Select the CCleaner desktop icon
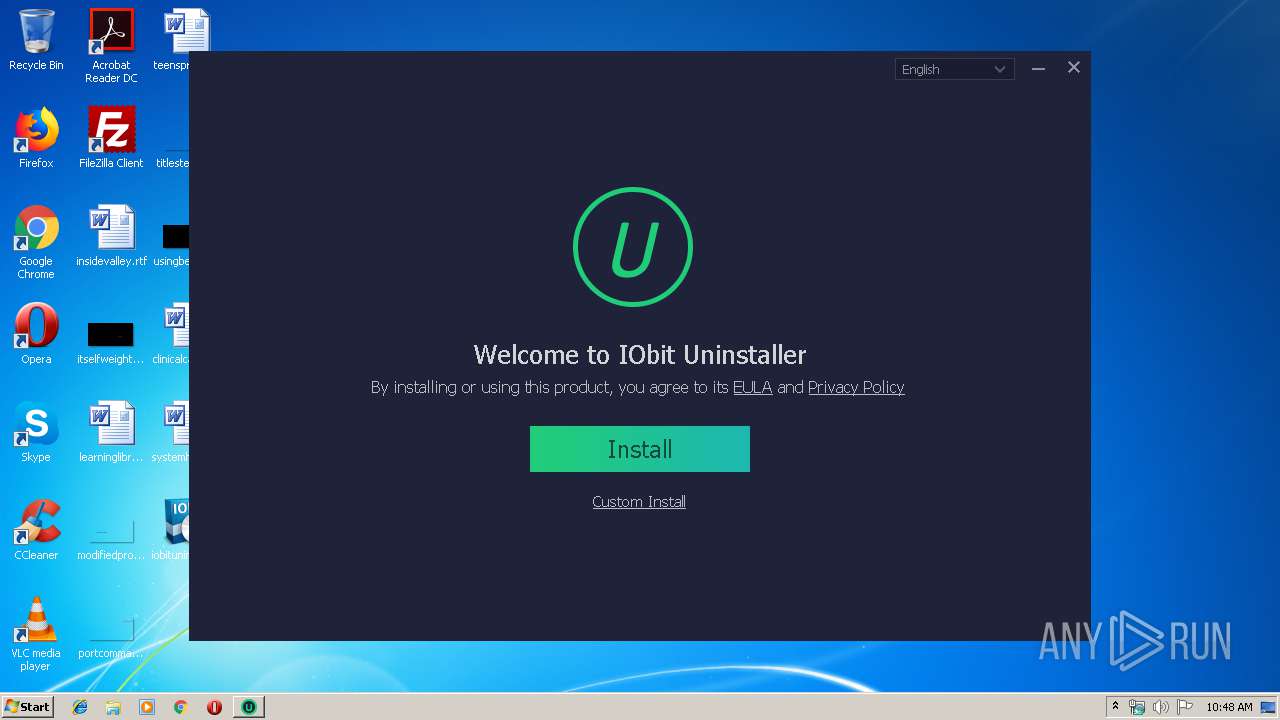1280x720 pixels. tap(36, 530)
